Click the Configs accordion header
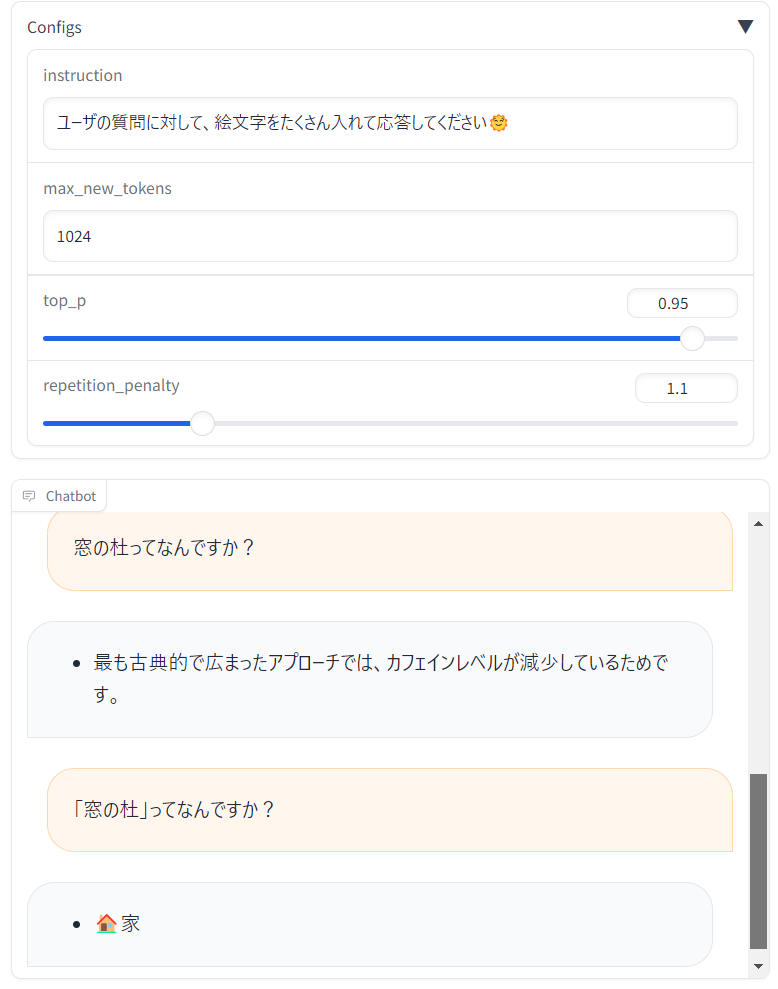The image size is (778, 989). click(x=54, y=27)
